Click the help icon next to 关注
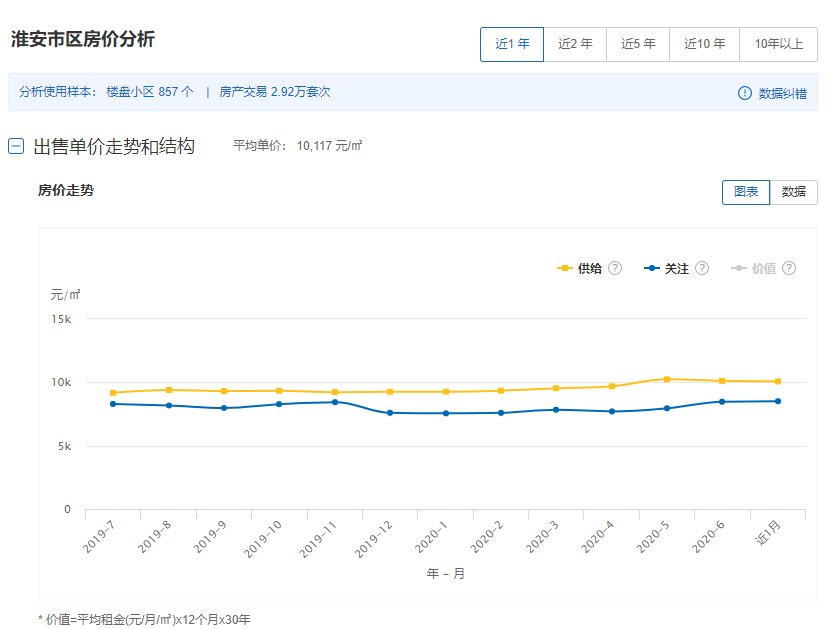 point(702,268)
